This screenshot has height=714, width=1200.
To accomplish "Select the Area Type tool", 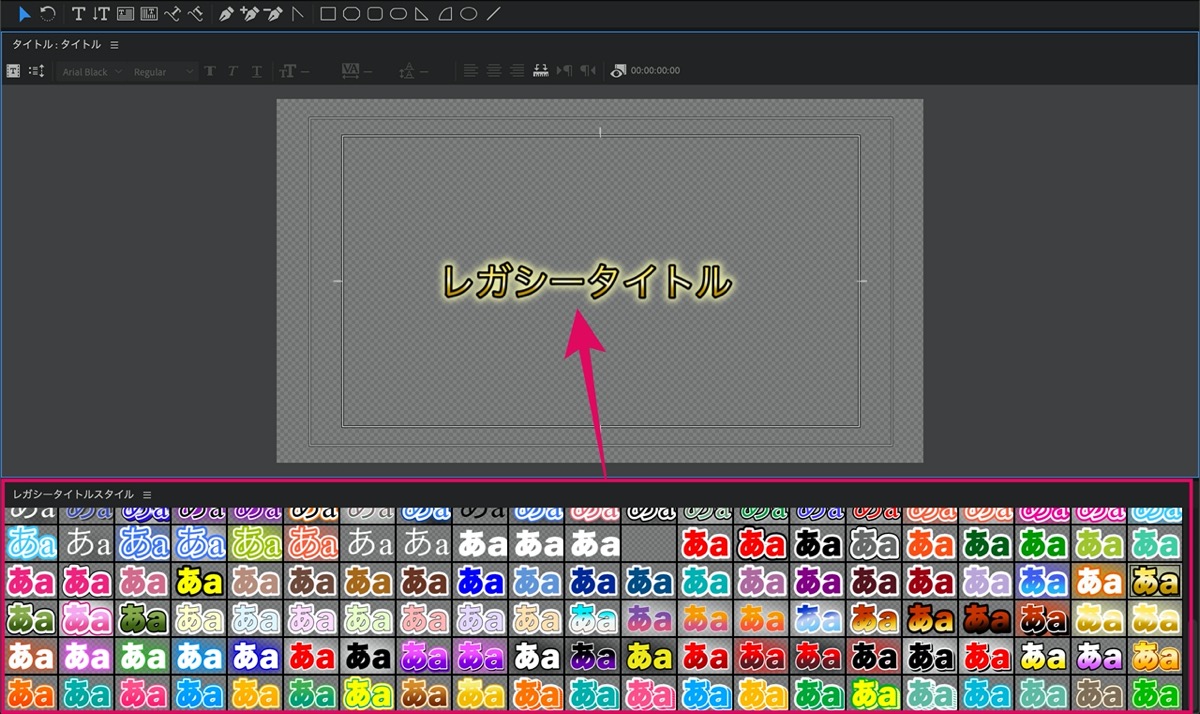I will (x=125, y=14).
